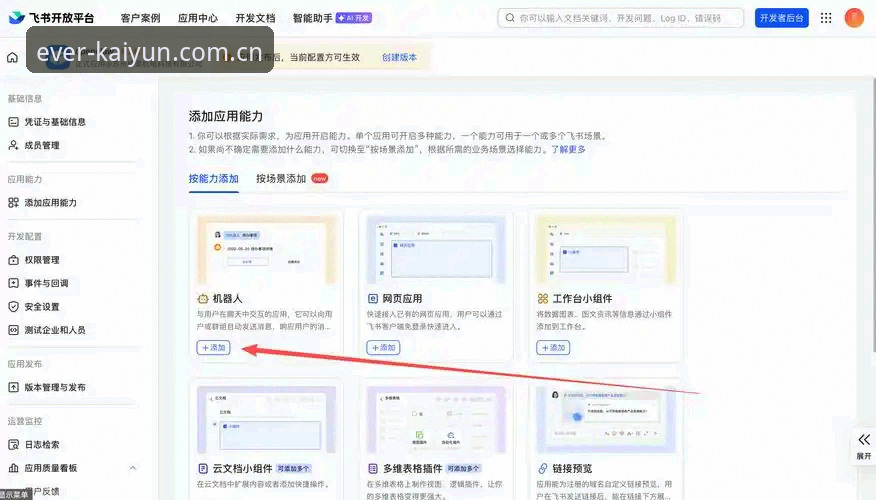Open the apps grid icon in header
This screenshot has width=876, height=500.
coord(826,18)
